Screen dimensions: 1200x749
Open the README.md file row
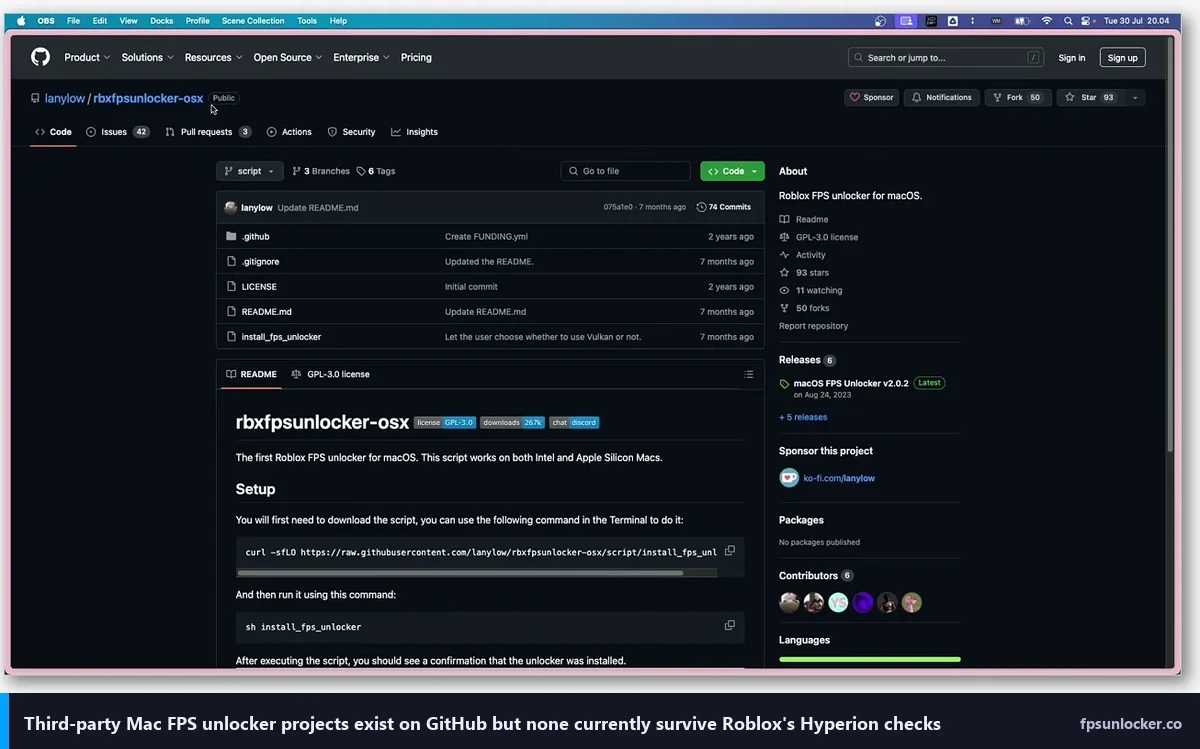point(490,312)
